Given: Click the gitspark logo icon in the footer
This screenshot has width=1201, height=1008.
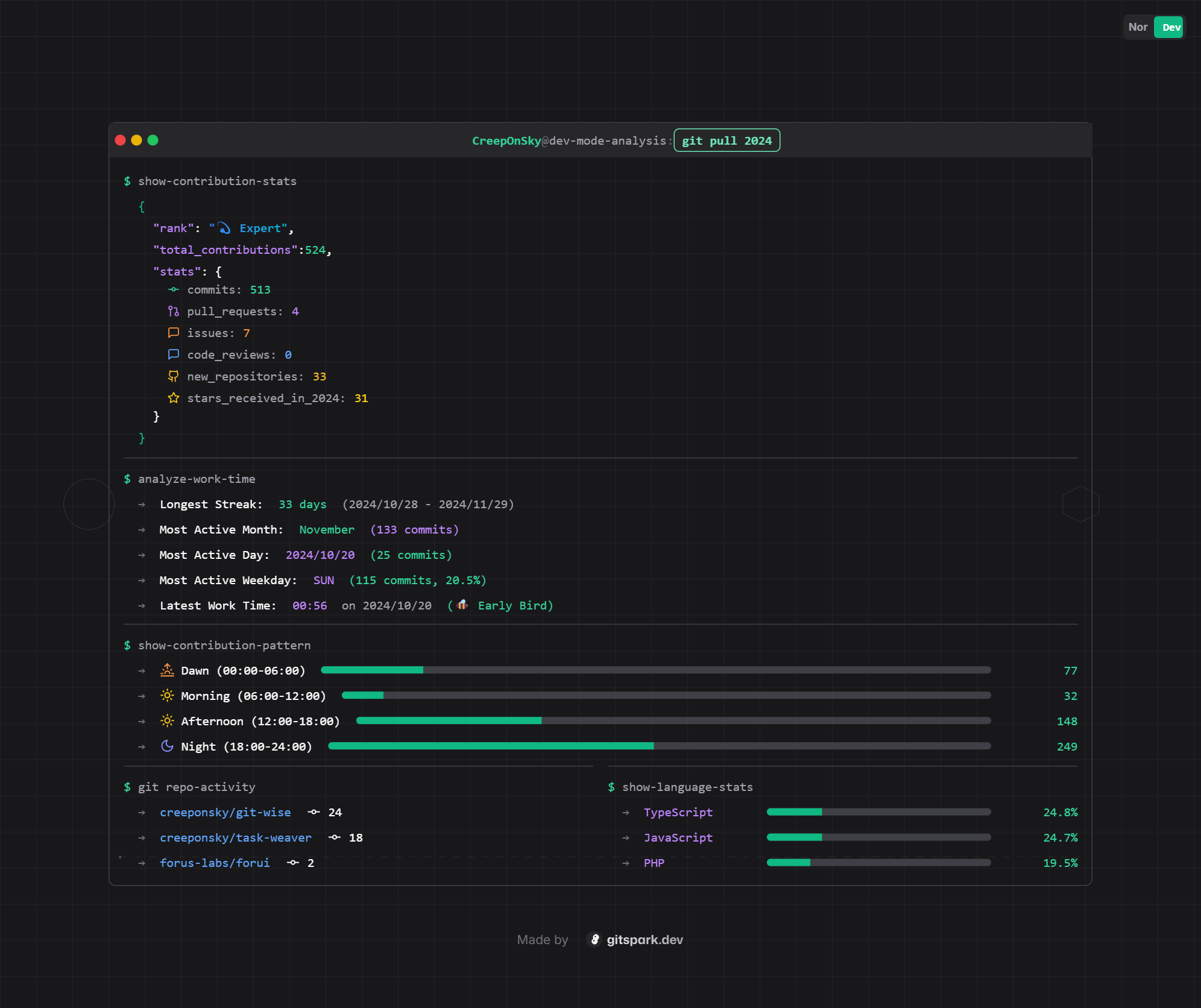Looking at the screenshot, I should (595, 939).
